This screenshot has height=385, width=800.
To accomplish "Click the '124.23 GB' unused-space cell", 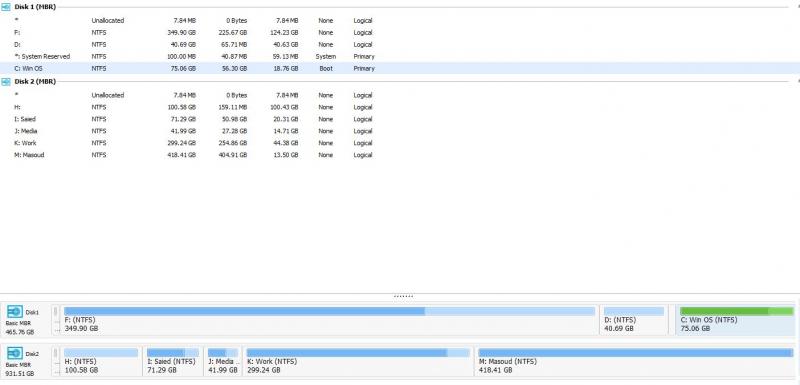I will click(284, 33).
